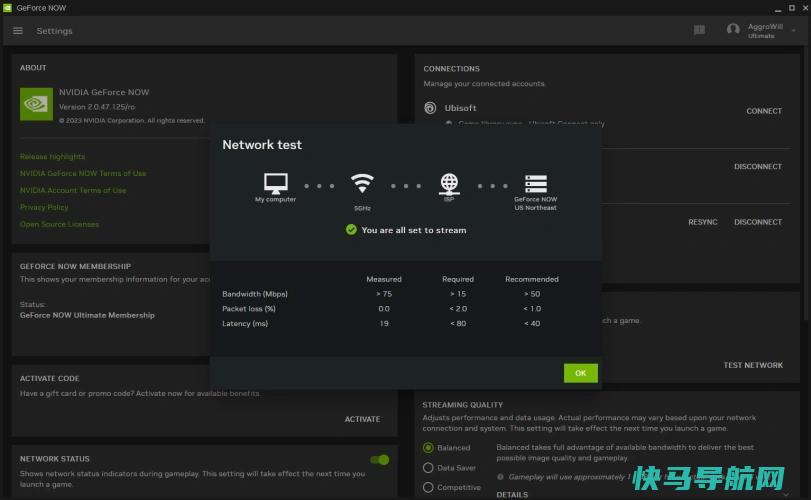811x500 pixels.
Task: Expand the AggroWill account dropdown arrow
Action: pyautogui.click(x=793, y=31)
